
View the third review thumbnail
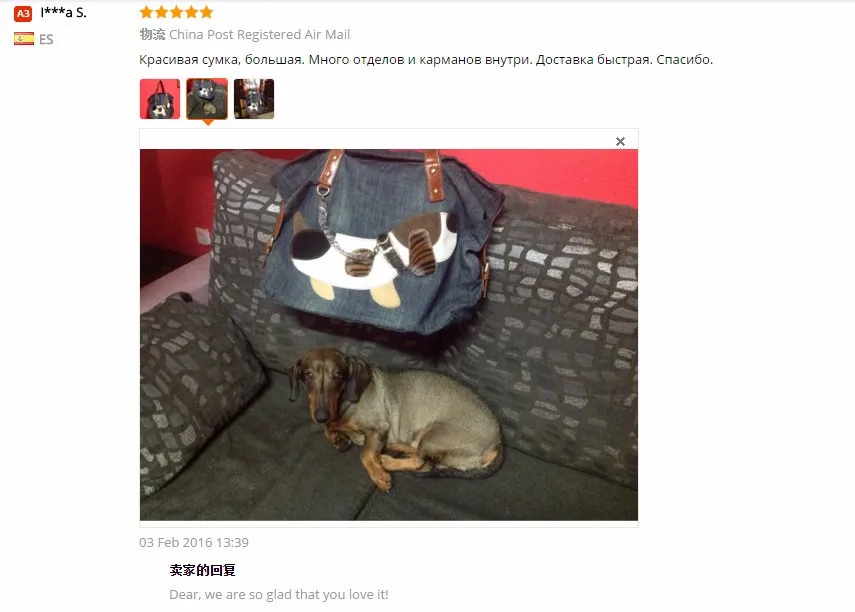[254, 99]
